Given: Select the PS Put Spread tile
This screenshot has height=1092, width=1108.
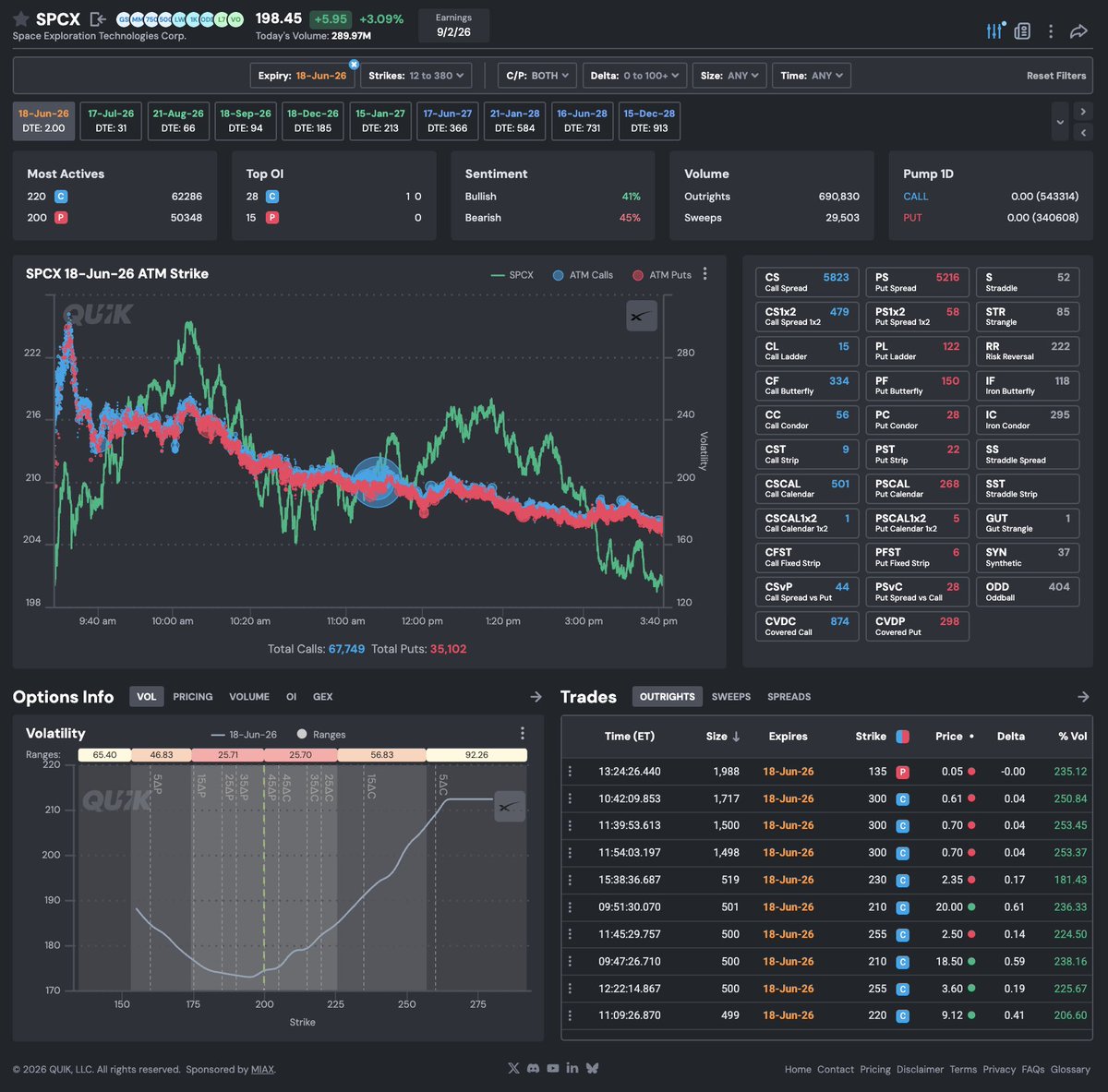Looking at the screenshot, I should point(917,282).
